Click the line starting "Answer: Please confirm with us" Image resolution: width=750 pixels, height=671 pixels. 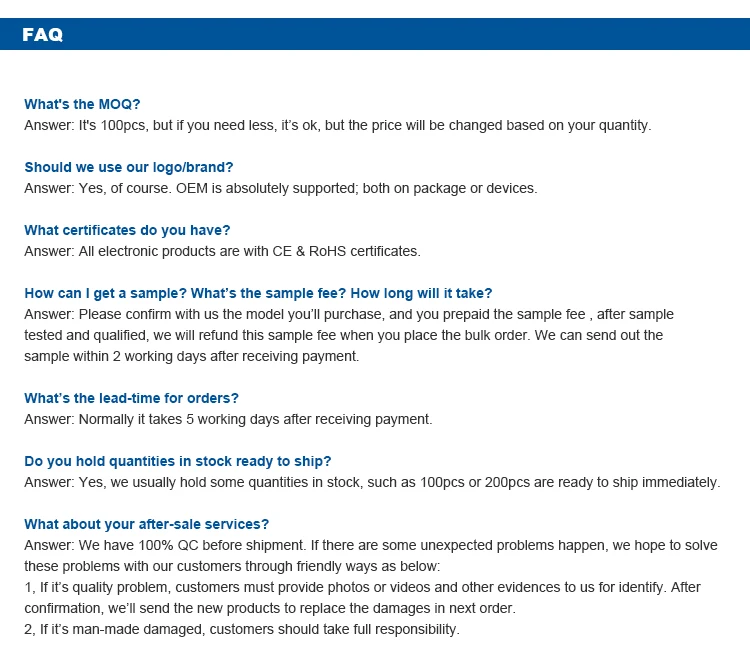click(348, 314)
